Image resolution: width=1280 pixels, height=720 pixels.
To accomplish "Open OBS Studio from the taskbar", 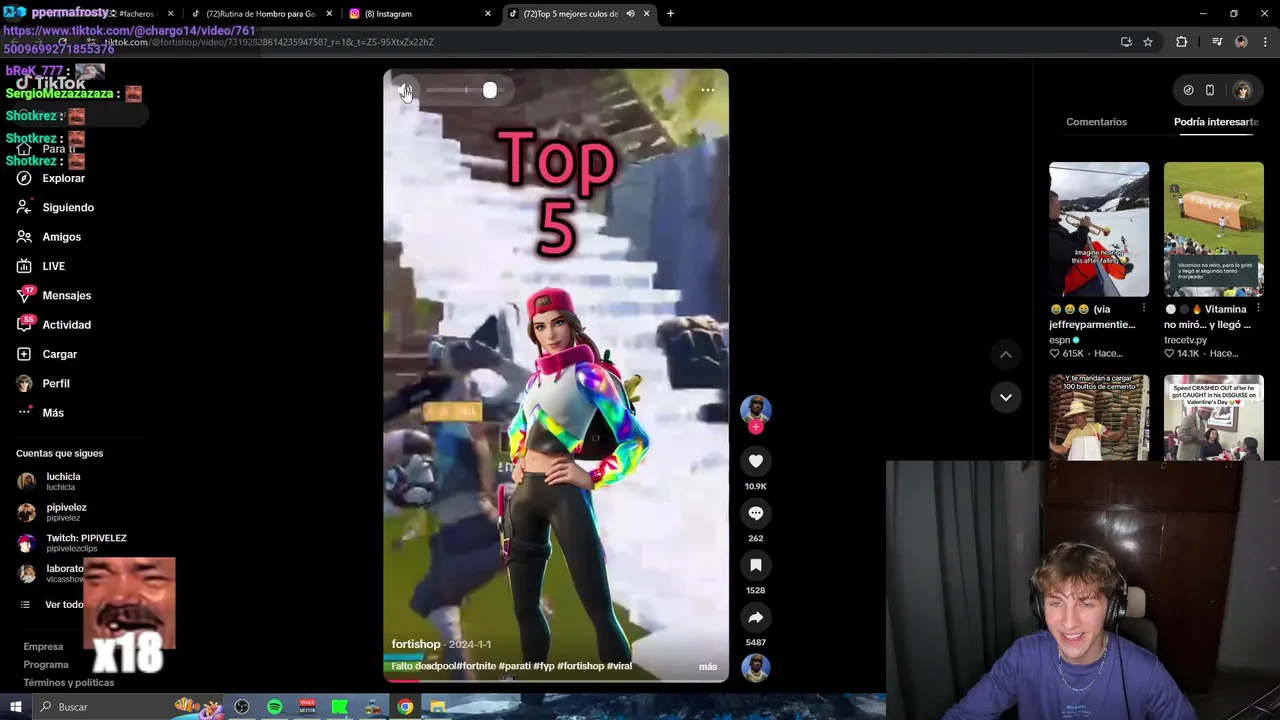I will [x=242, y=707].
